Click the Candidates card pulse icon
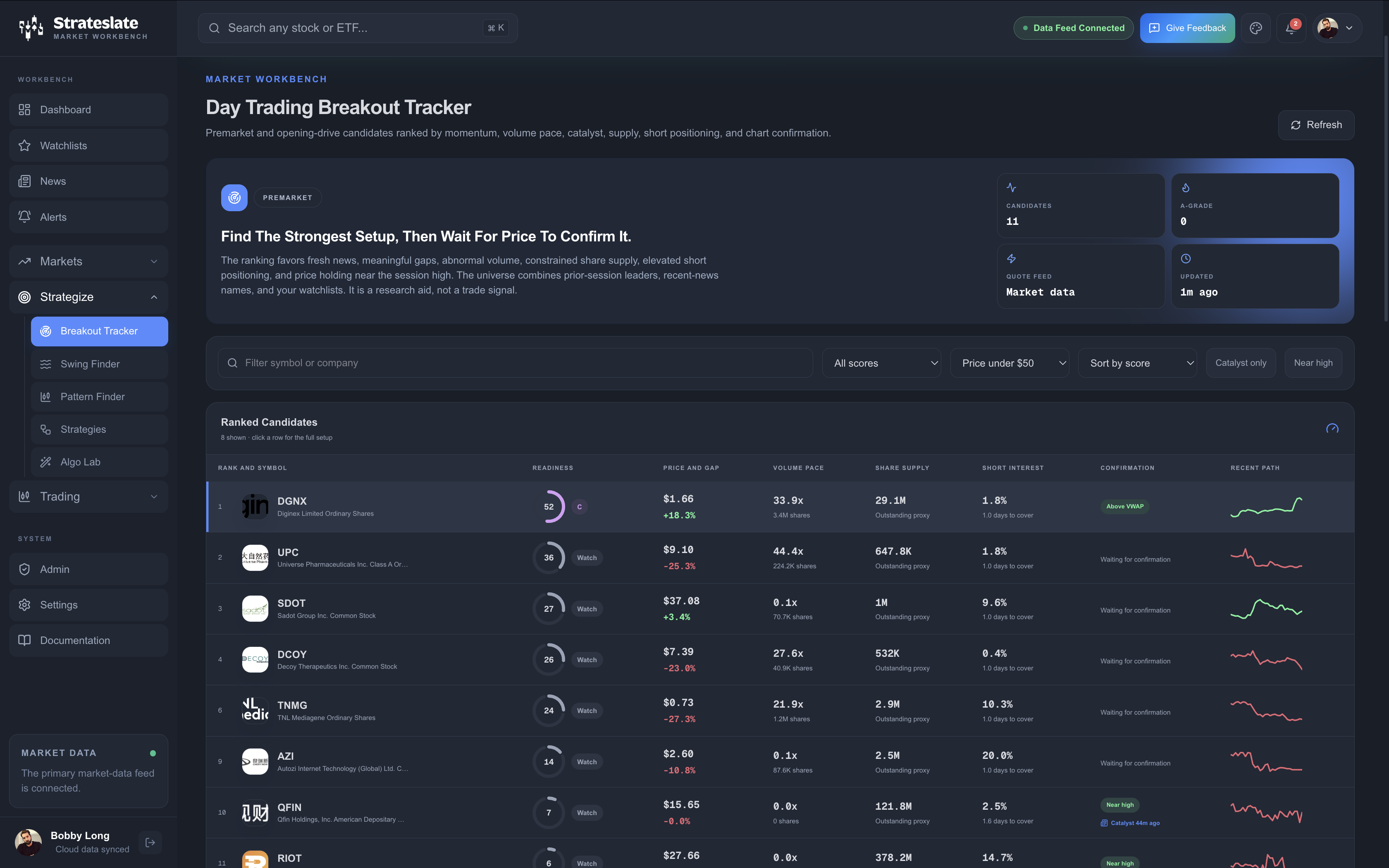 (x=1011, y=188)
